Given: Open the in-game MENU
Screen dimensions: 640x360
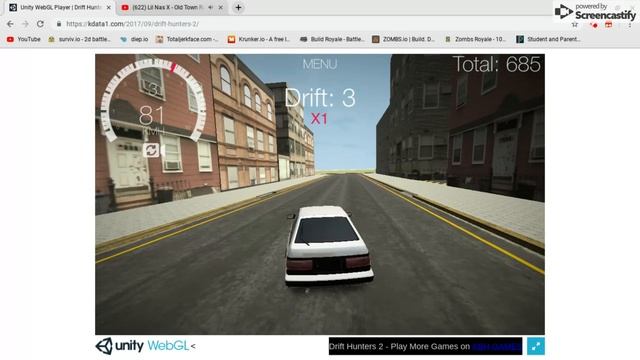Looking at the screenshot, I should point(320,64).
